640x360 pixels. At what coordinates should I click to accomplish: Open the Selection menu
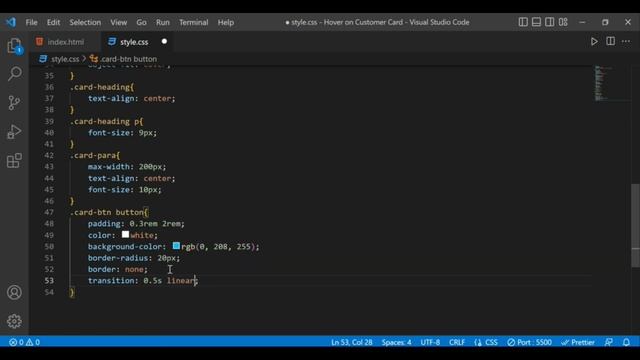point(85,22)
